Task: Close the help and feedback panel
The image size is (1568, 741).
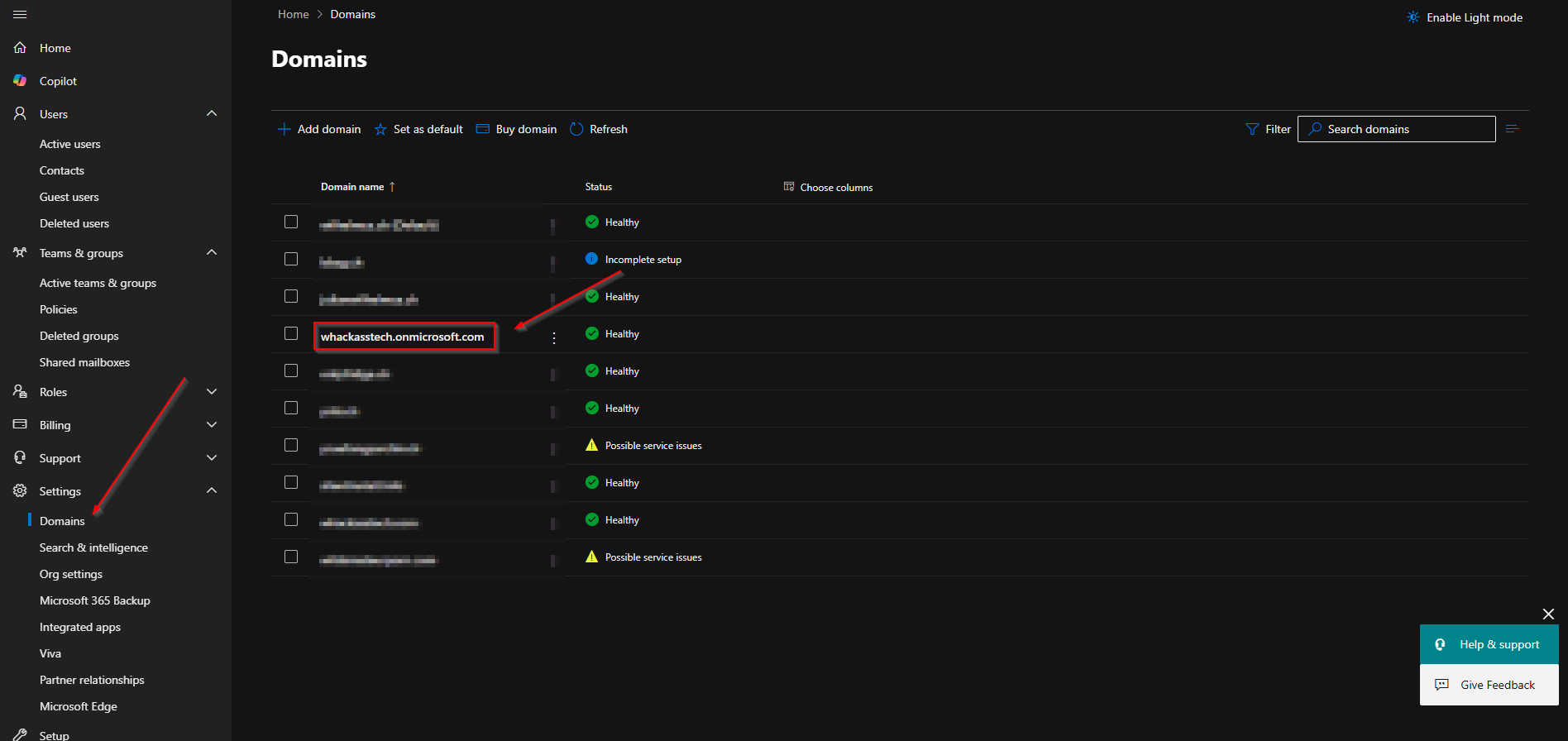Action: coord(1548,614)
